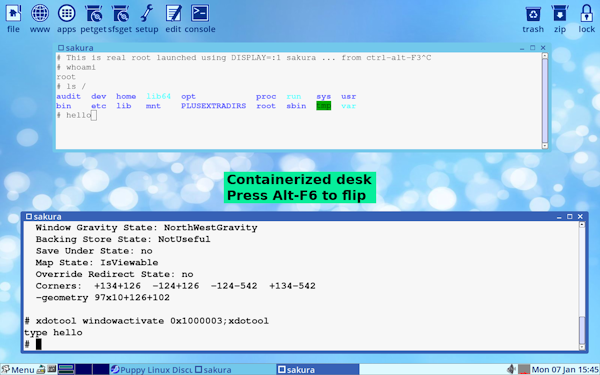This screenshot has height=375, width=600.
Task: Switch to the first virtual desktop in pager
Action: (x=66, y=369)
